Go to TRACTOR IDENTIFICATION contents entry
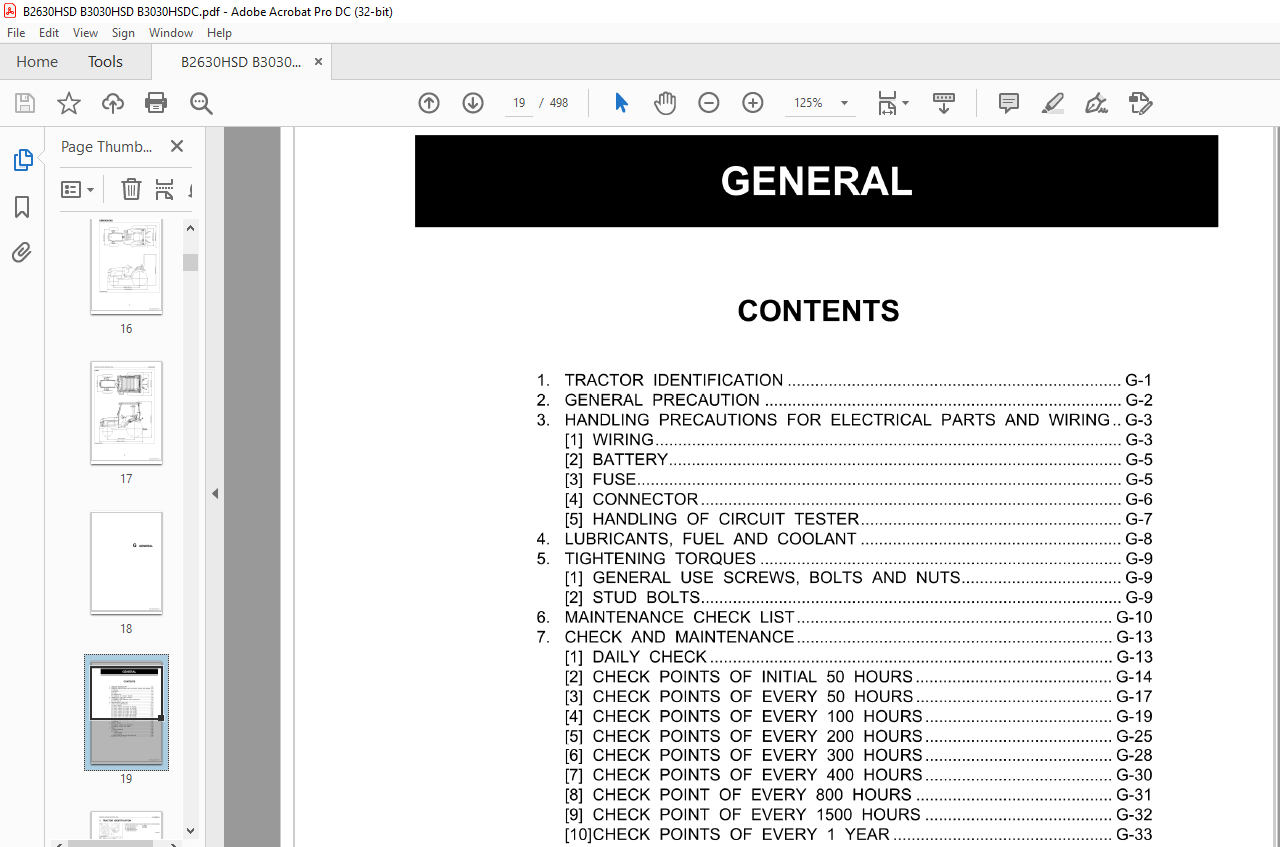The image size is (1280, 847). point(844,380)
